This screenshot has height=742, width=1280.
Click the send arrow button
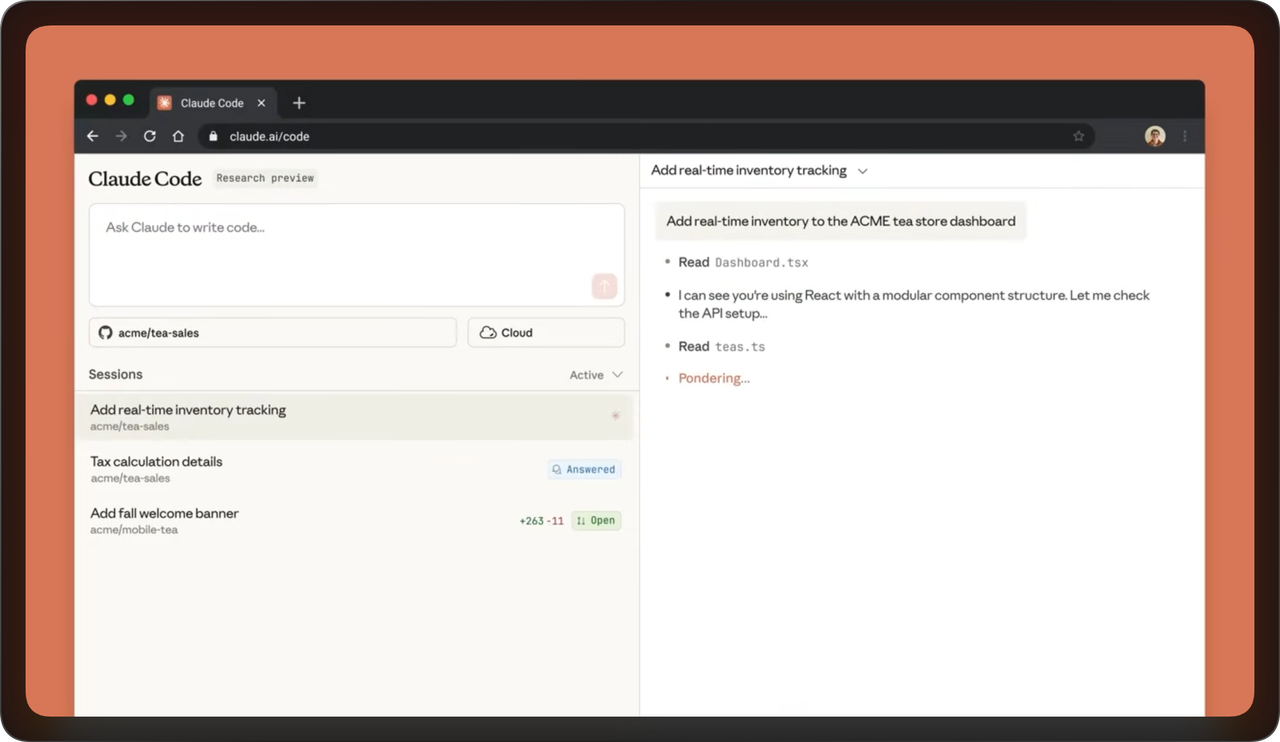click(x=604, y=286)
